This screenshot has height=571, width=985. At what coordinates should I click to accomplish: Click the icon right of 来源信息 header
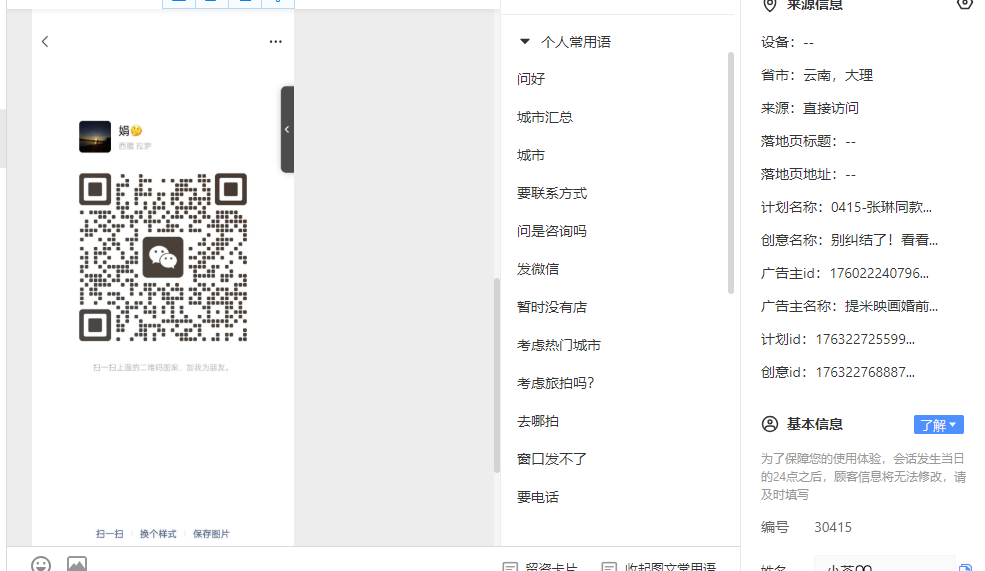coord(964,4)
